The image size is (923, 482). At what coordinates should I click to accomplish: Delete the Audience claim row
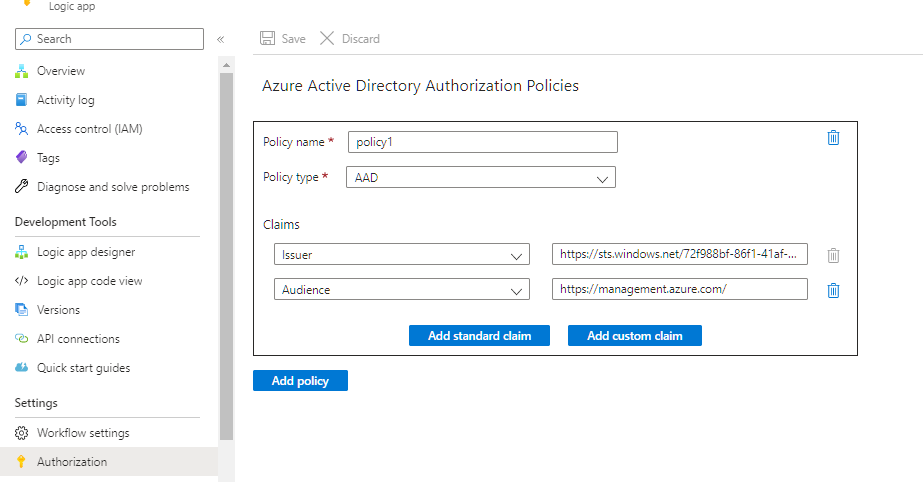pos(833,290)
